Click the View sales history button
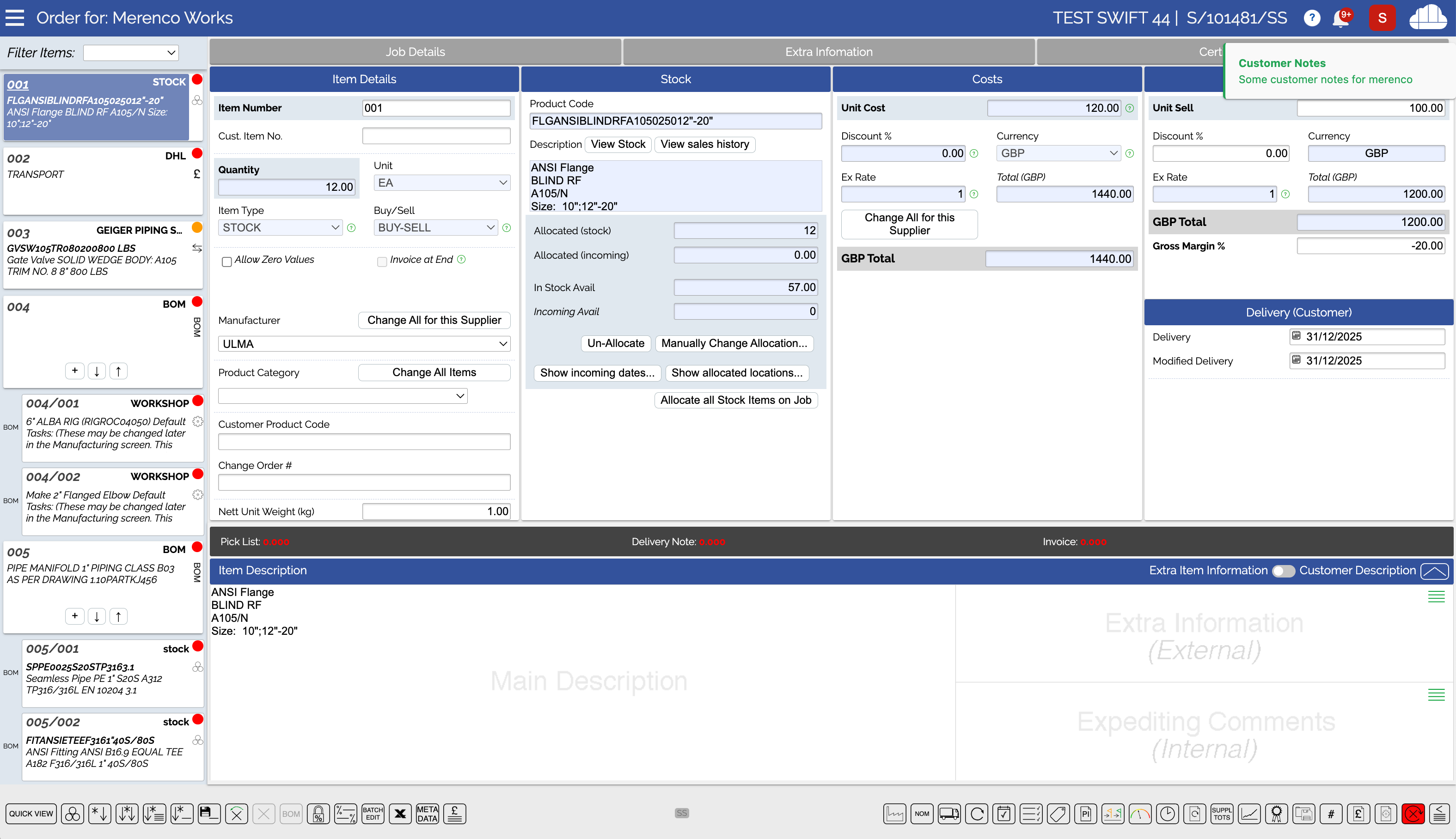This screenshot has width=1456, height=839. coord(704,144)
